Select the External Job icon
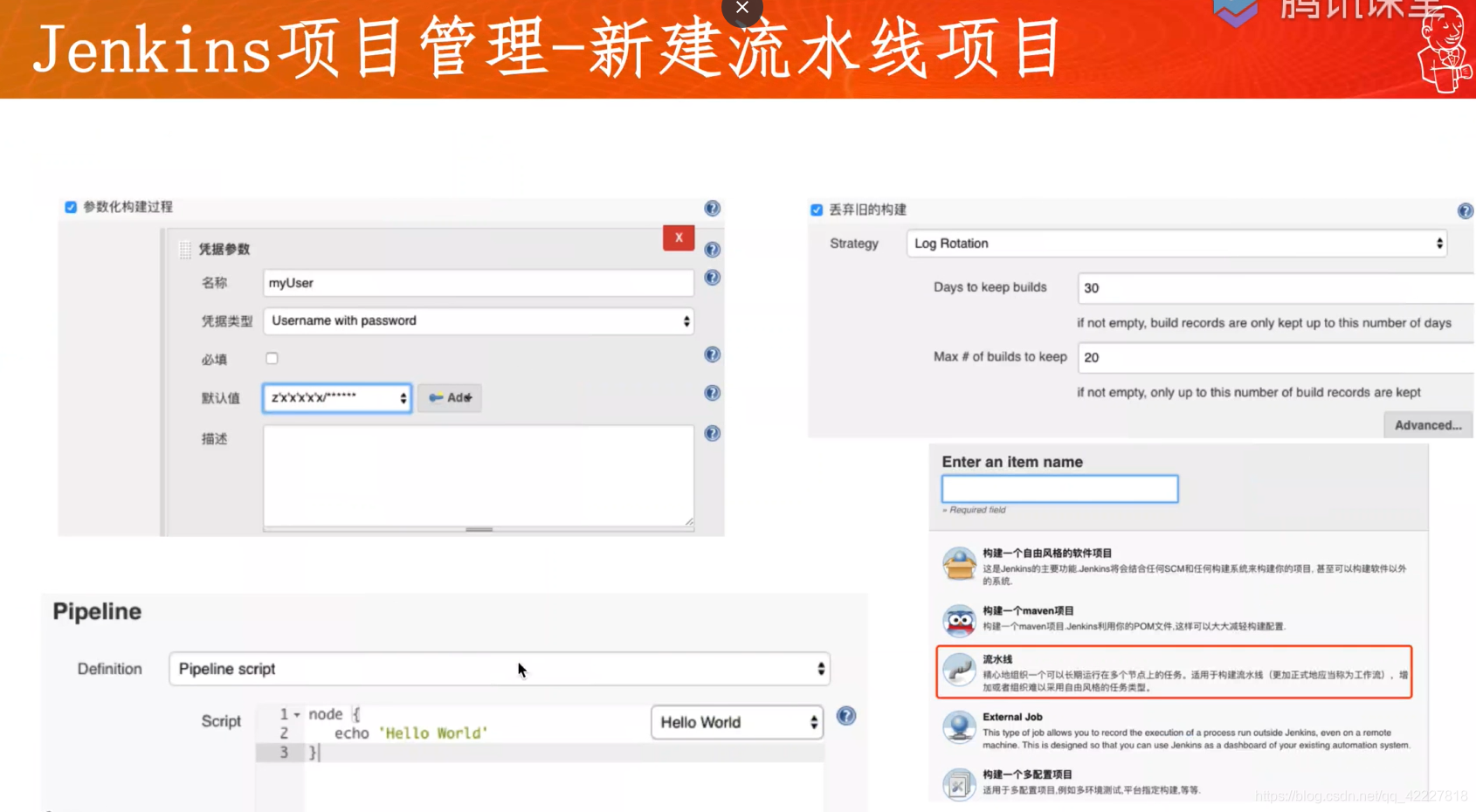The image size is (1476, 812). [x=959, y=726]
